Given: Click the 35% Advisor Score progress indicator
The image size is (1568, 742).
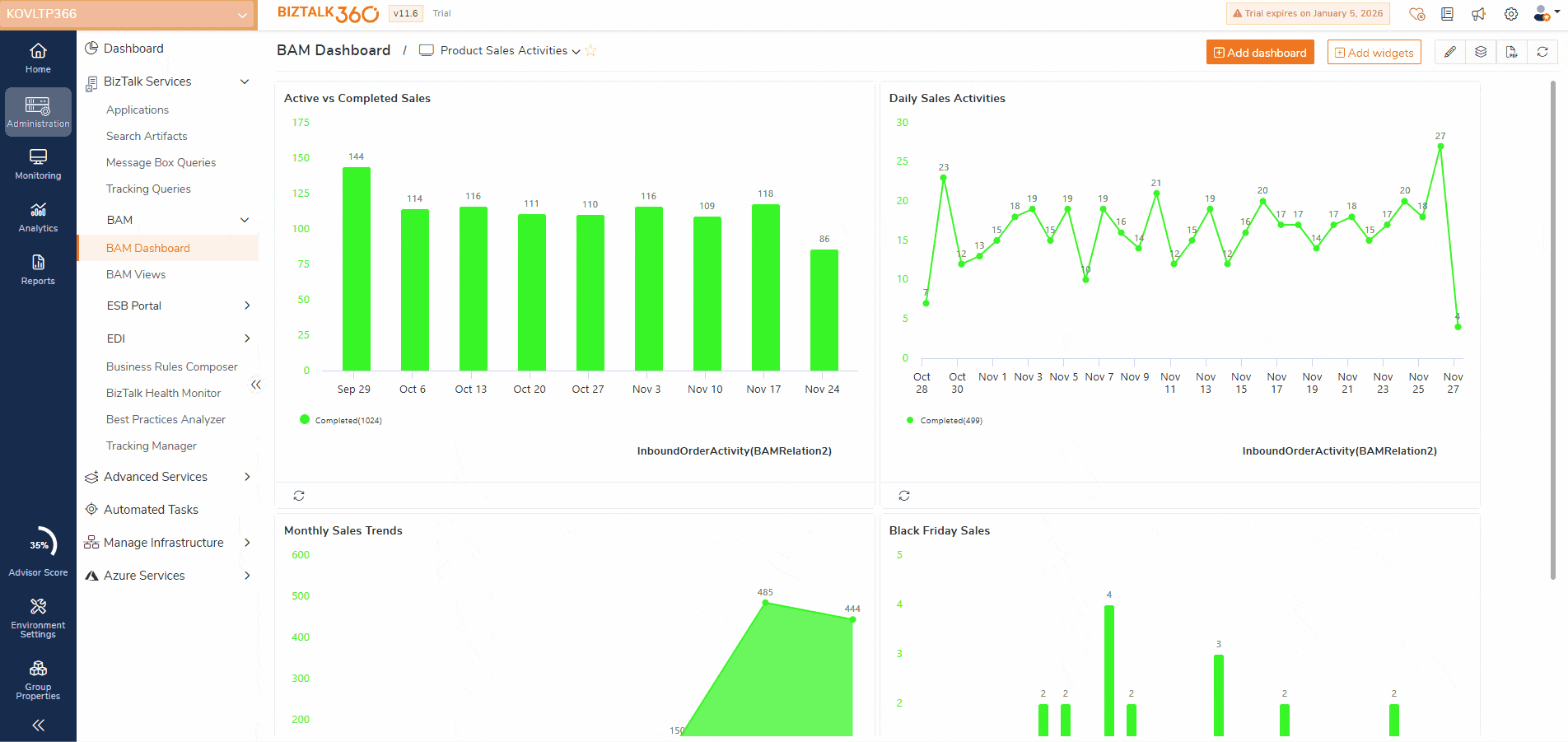Looking at the screenshot, I should pyautogui.click(x=38, y=544).
